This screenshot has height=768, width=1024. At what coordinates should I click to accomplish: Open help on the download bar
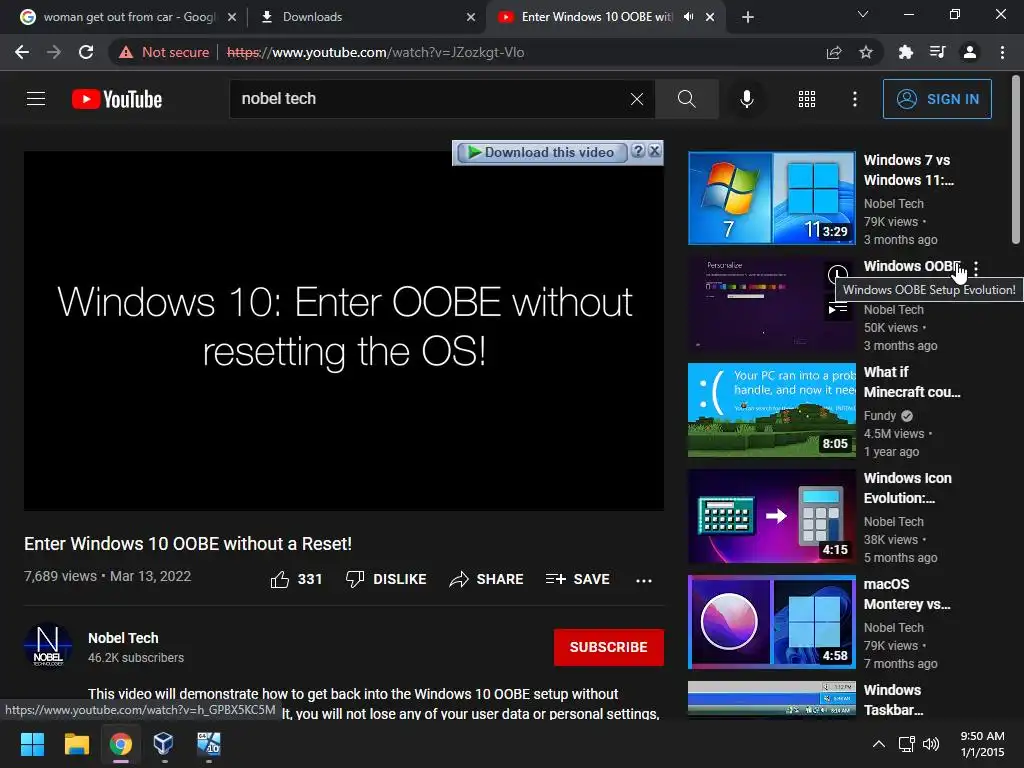pyautogui.click(x=638, y=151)
